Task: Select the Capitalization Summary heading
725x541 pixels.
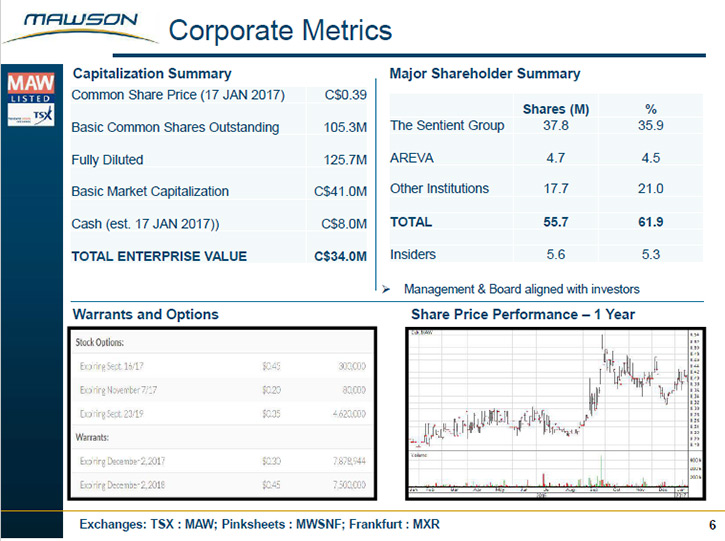Action: point(152,74)
